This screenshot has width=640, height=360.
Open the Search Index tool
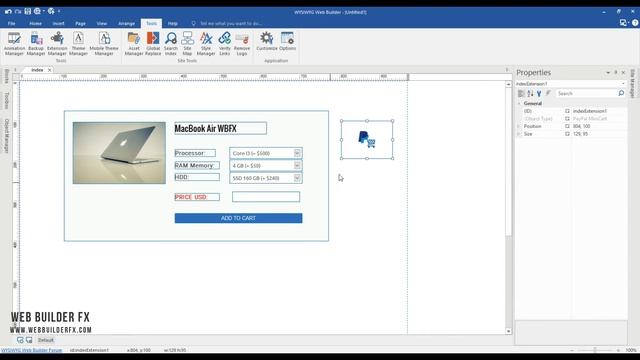pos(171,44)
